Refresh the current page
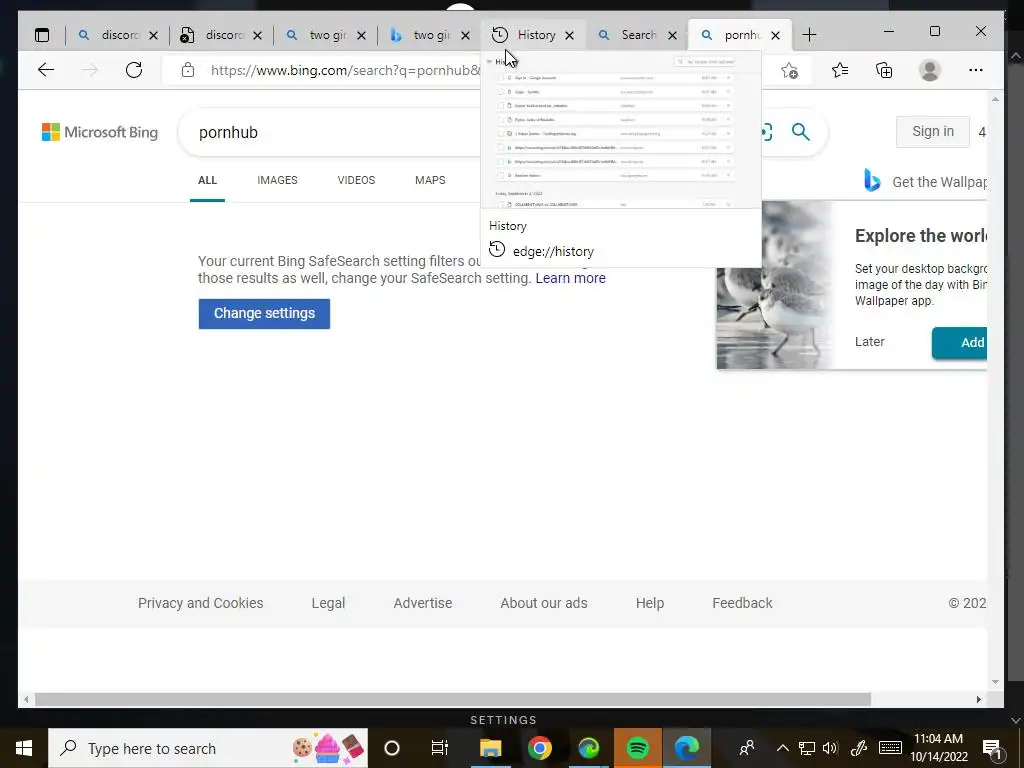1024x768 pixels. tap(134, 70)
